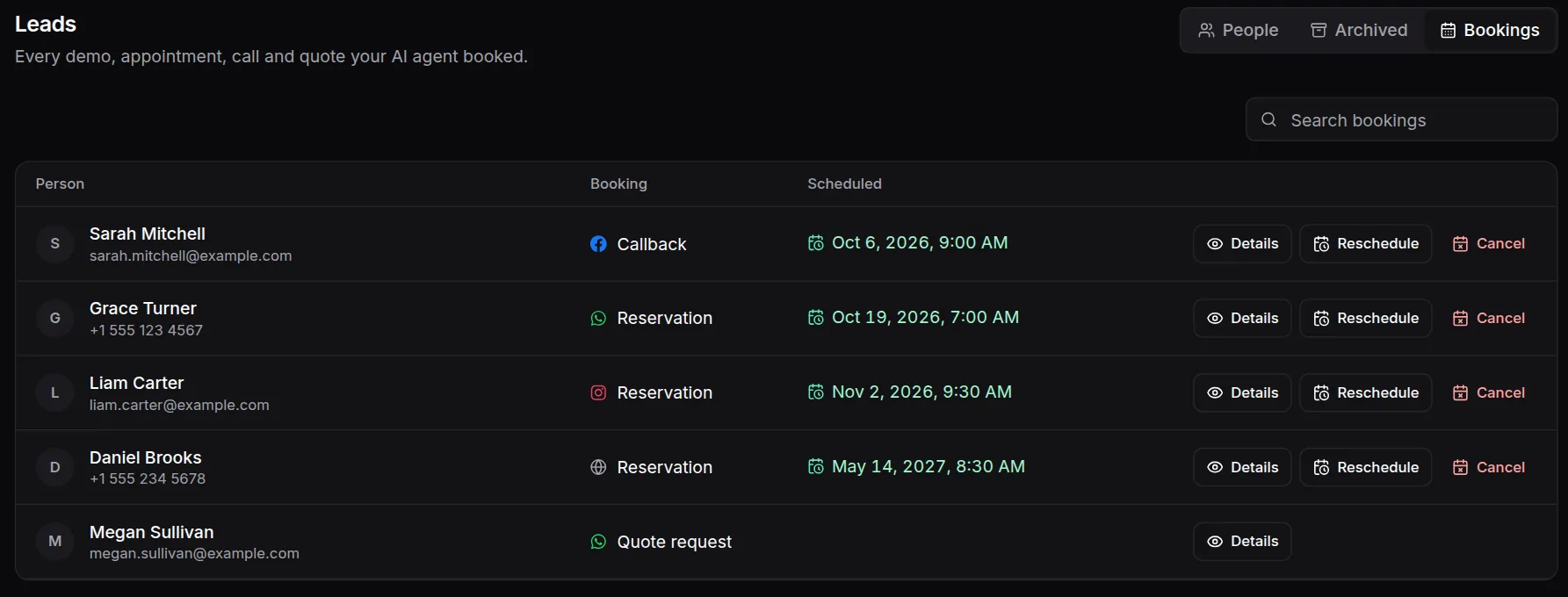Click the search magnifier icon

(x=1268, y=119)
